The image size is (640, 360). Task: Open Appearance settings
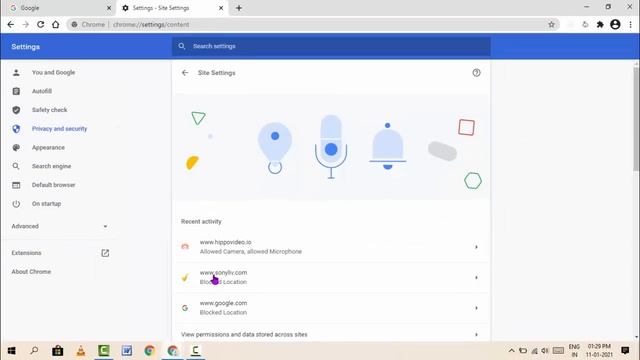pos(48,147)
